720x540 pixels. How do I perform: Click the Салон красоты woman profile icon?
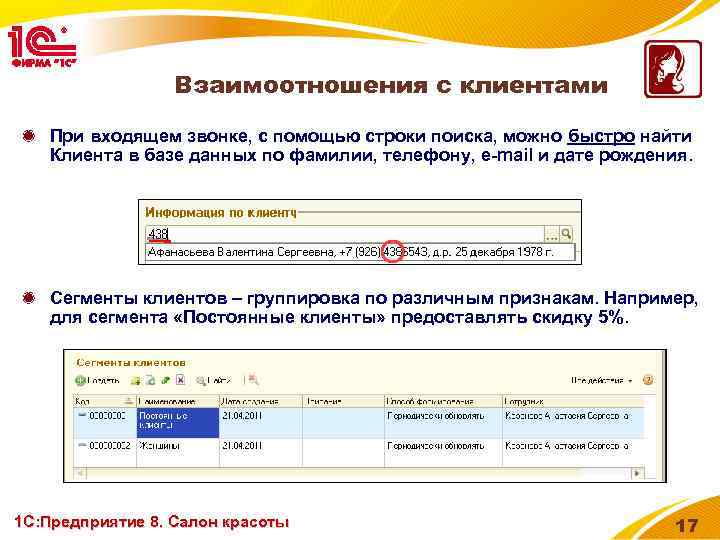673,69
